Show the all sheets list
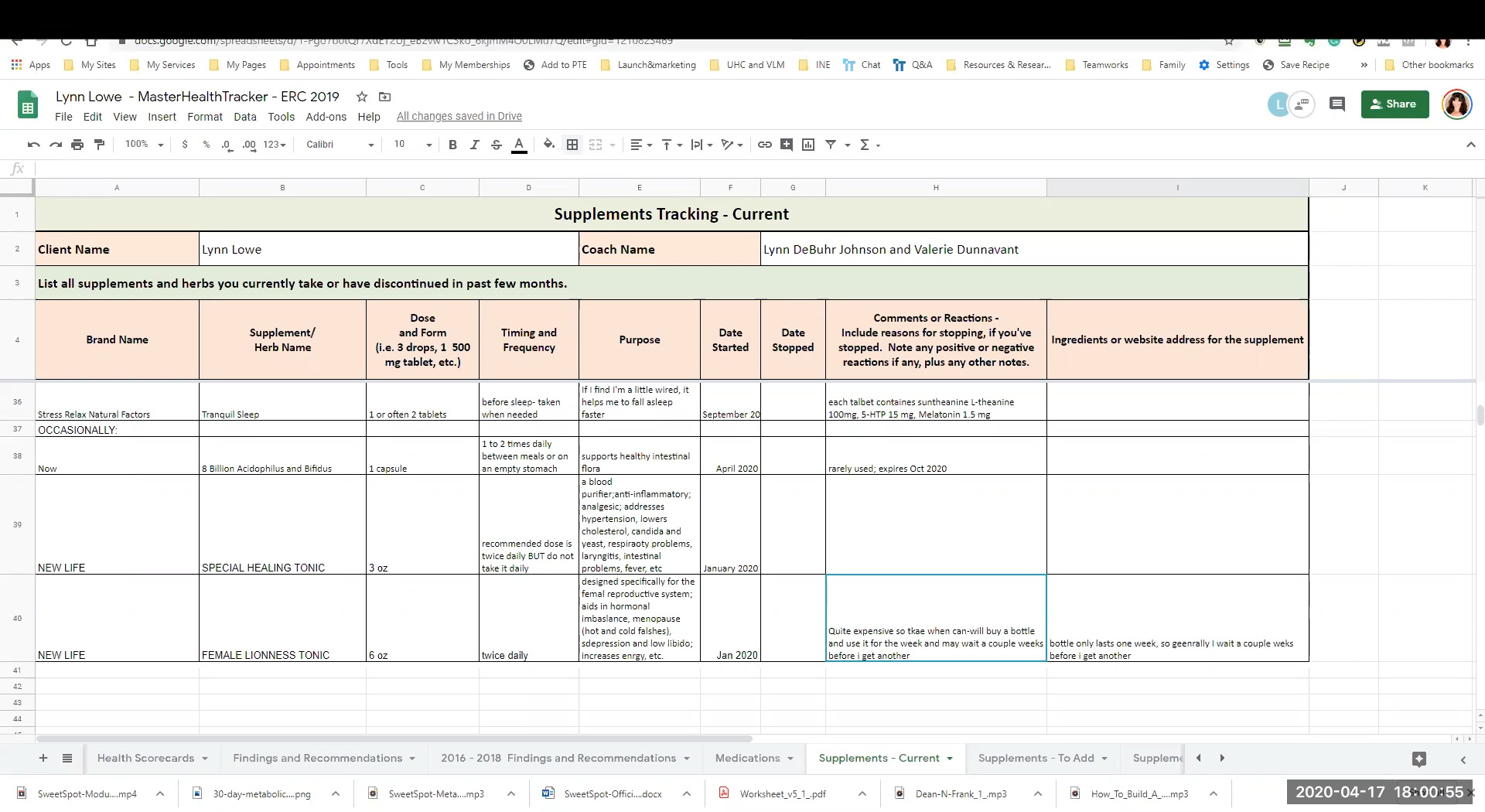The image size is (1485, 812). click(x=67, y=759)
